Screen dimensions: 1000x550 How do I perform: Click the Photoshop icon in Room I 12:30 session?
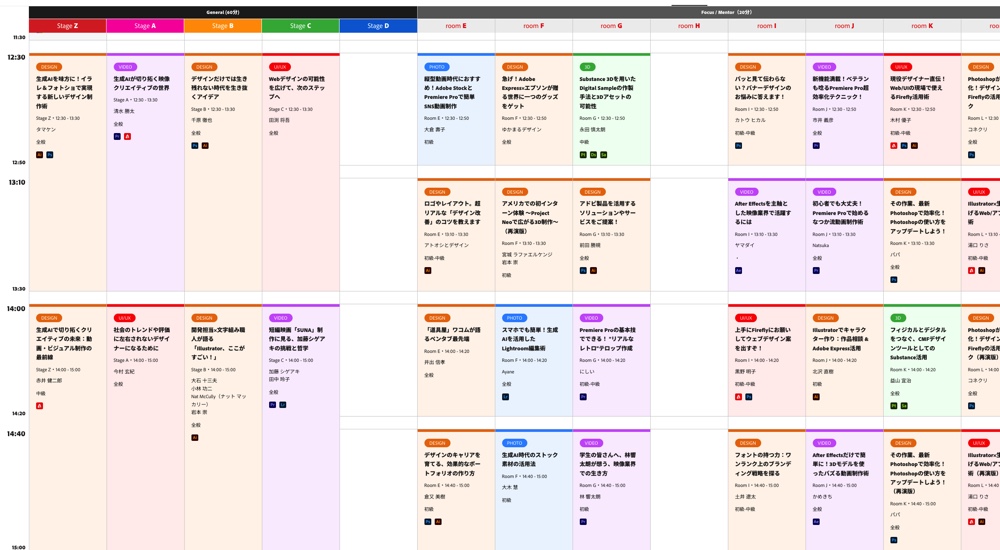click(739, 145)
